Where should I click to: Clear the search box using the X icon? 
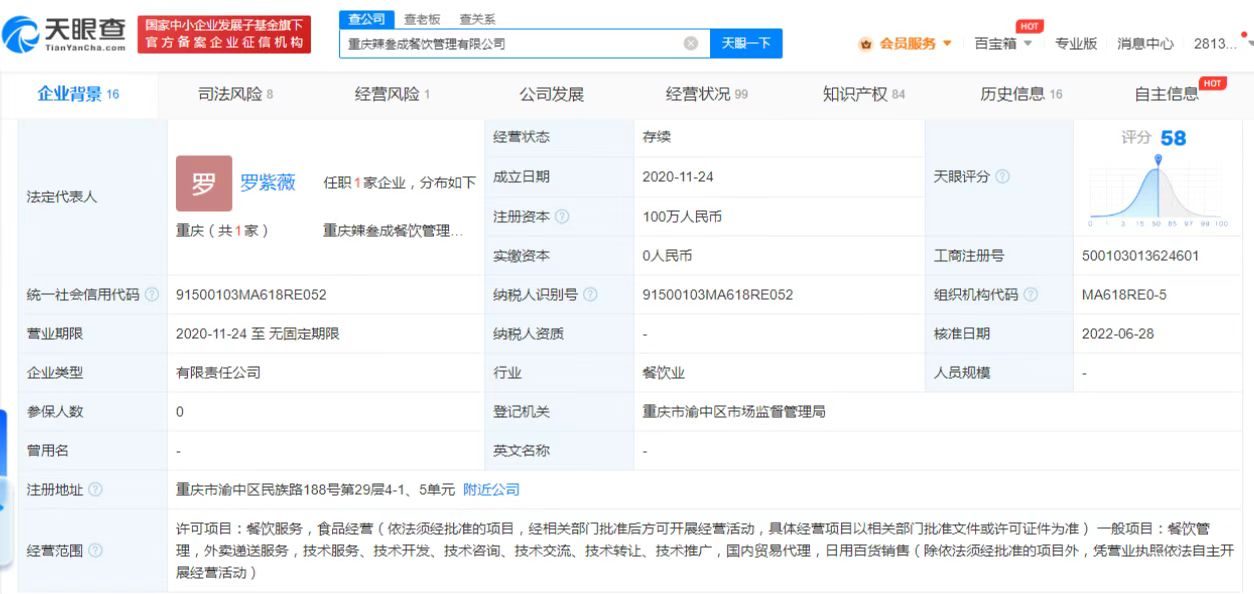(688, 43)
